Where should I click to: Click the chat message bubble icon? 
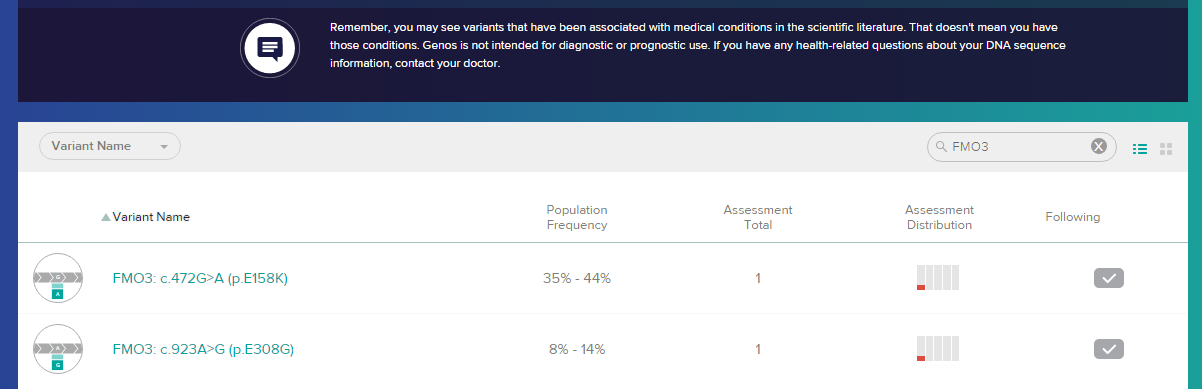(x=270, y=48)
